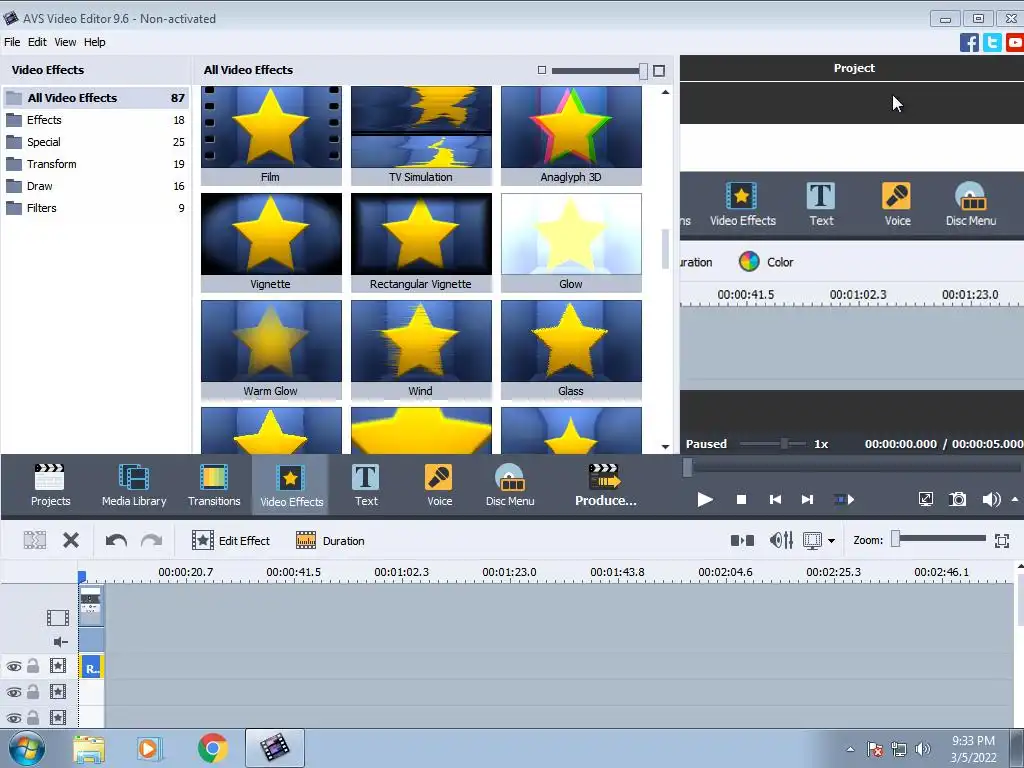Open the Edit menu
Viewport: 1024px width, 768px height.
click(37, 42)
